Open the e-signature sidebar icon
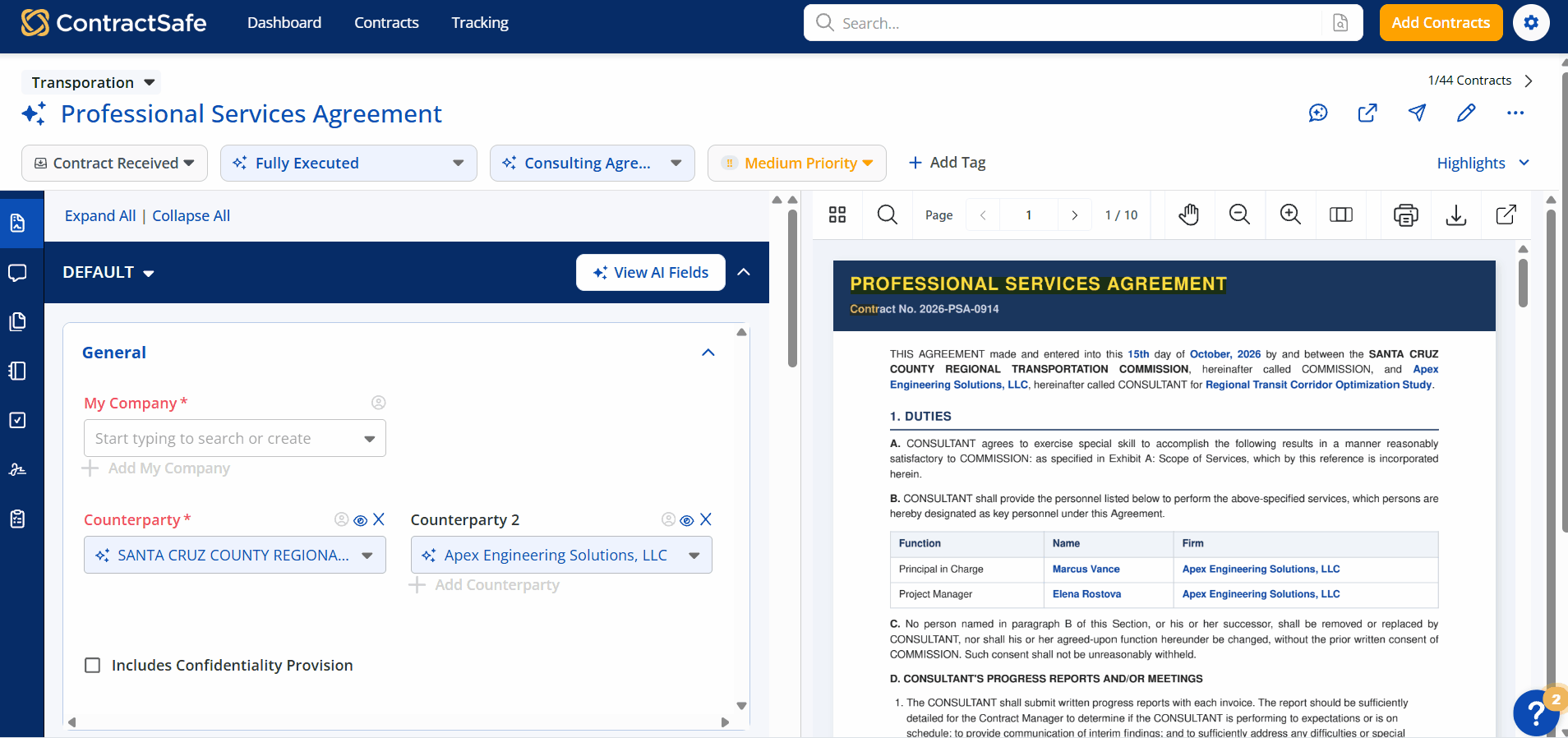 coord(17,469)
